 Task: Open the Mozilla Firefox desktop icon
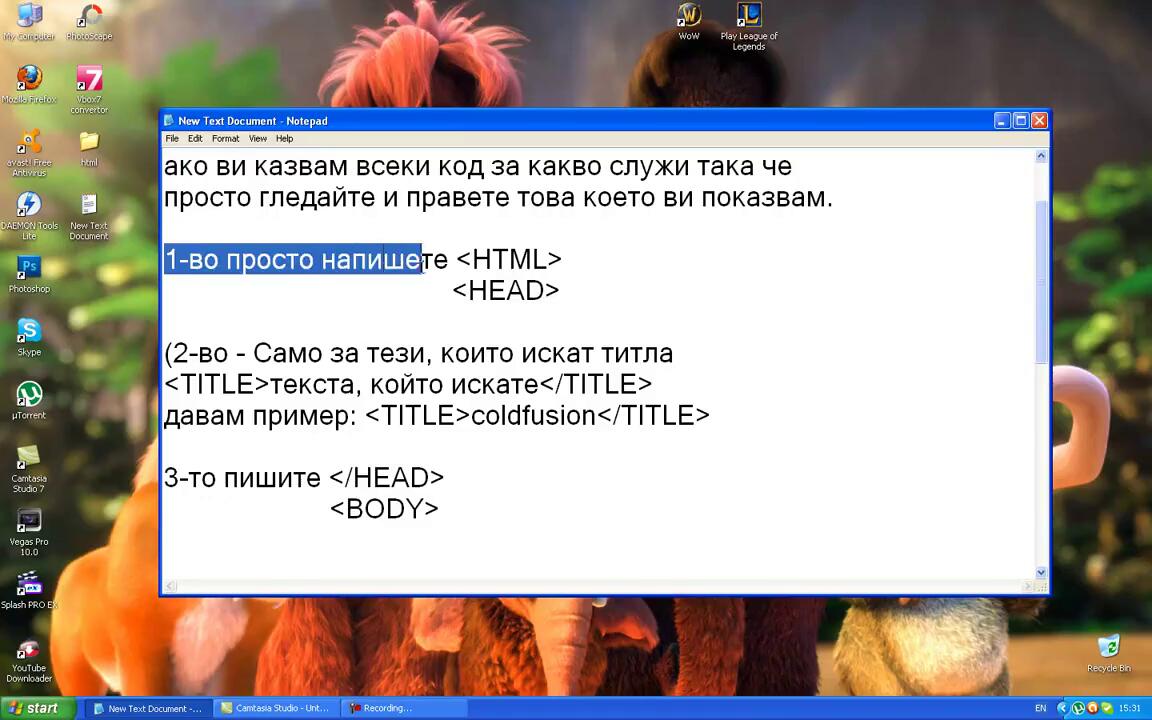point(29,79)
